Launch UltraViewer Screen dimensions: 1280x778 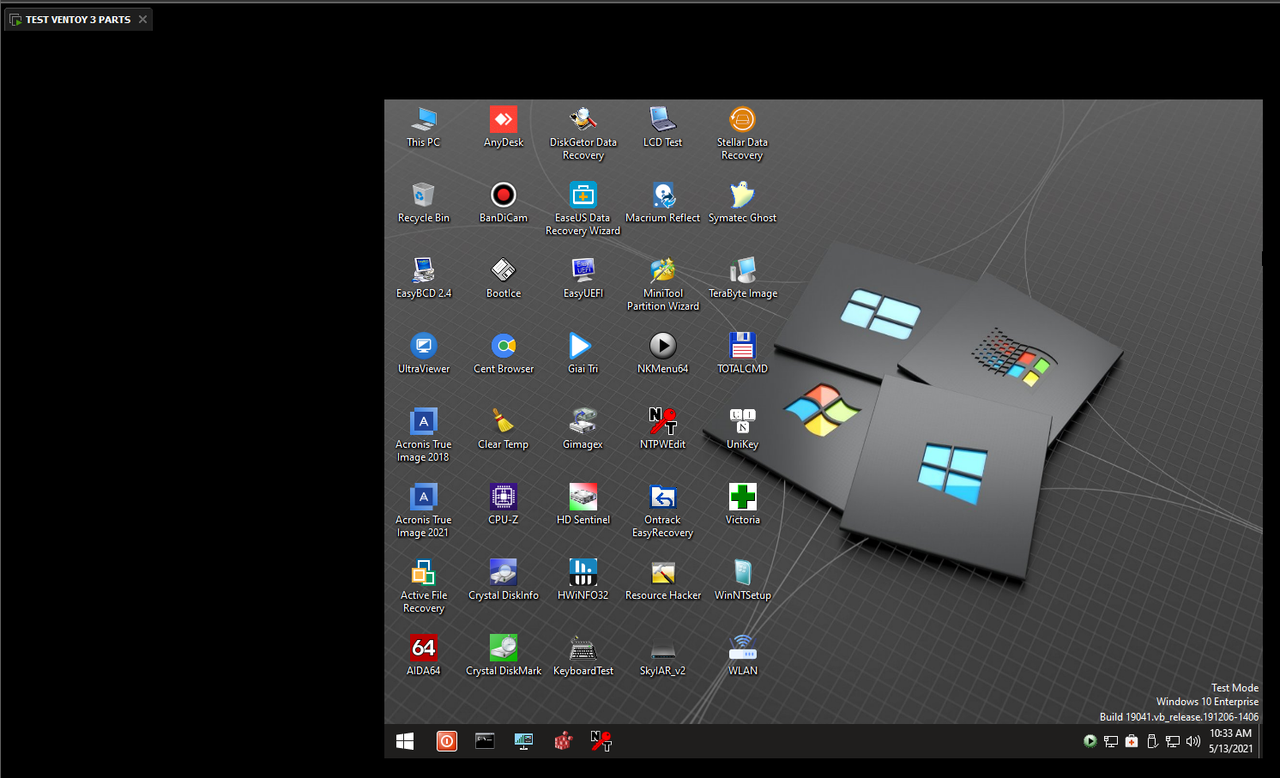423,353
